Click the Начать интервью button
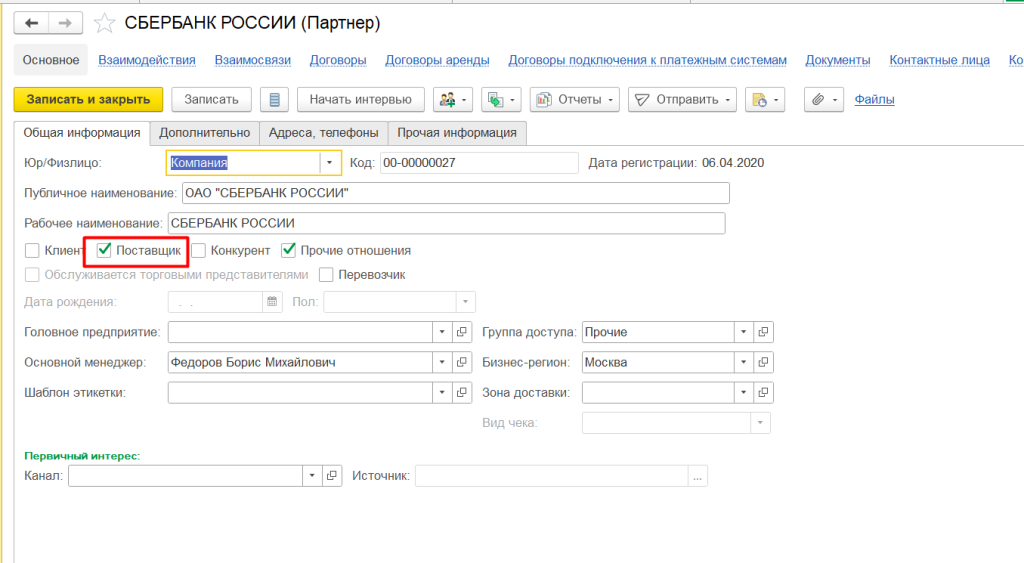 click(360, 99)
